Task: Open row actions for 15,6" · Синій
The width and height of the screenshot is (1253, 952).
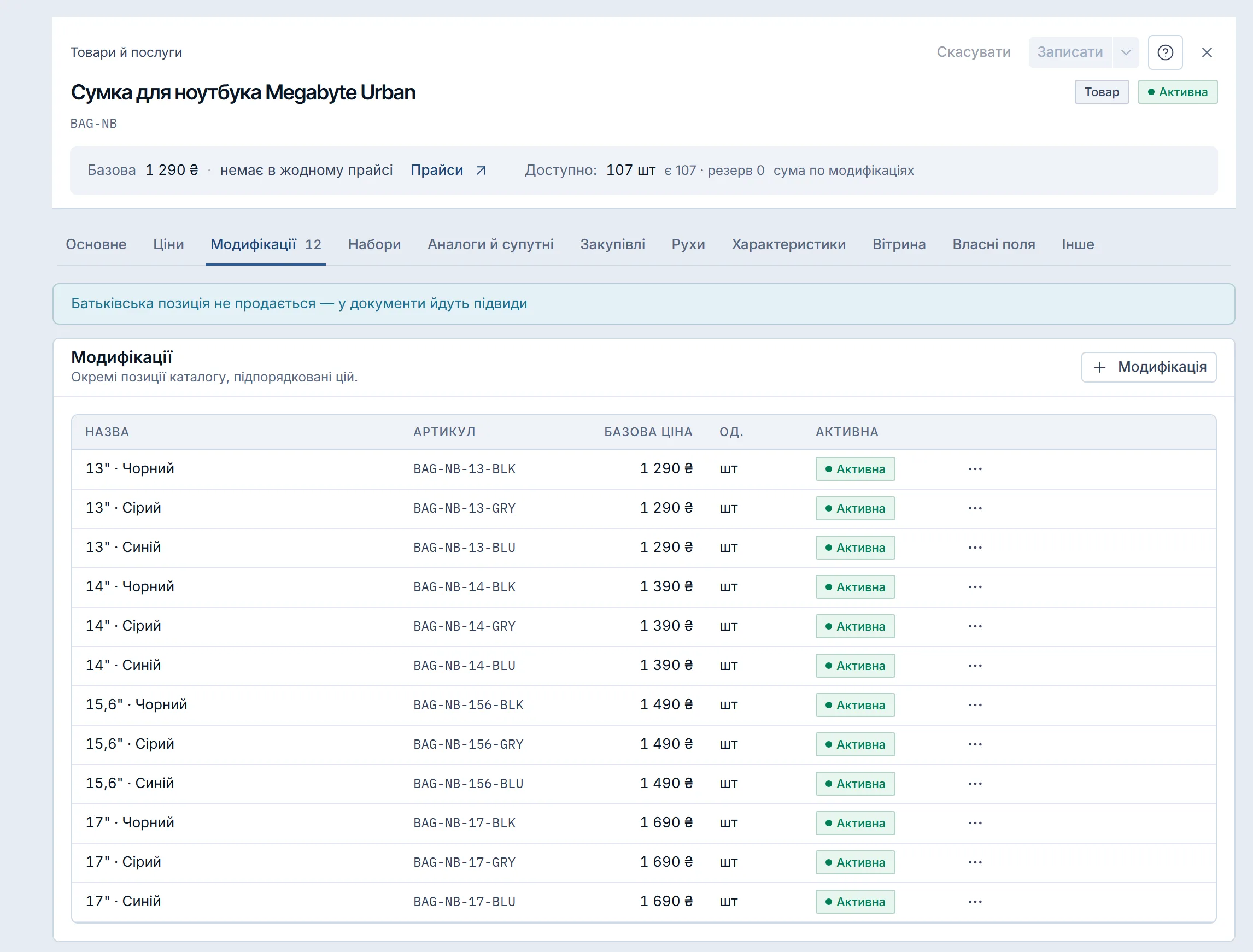Action: [x=975, y=784]
